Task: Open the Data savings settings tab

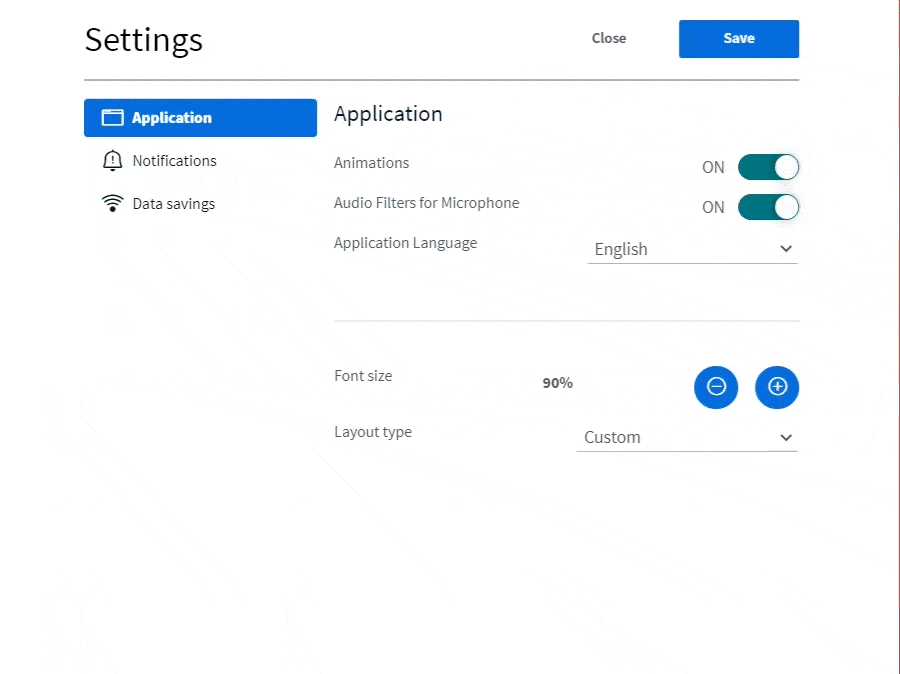Action: (173, 204)
